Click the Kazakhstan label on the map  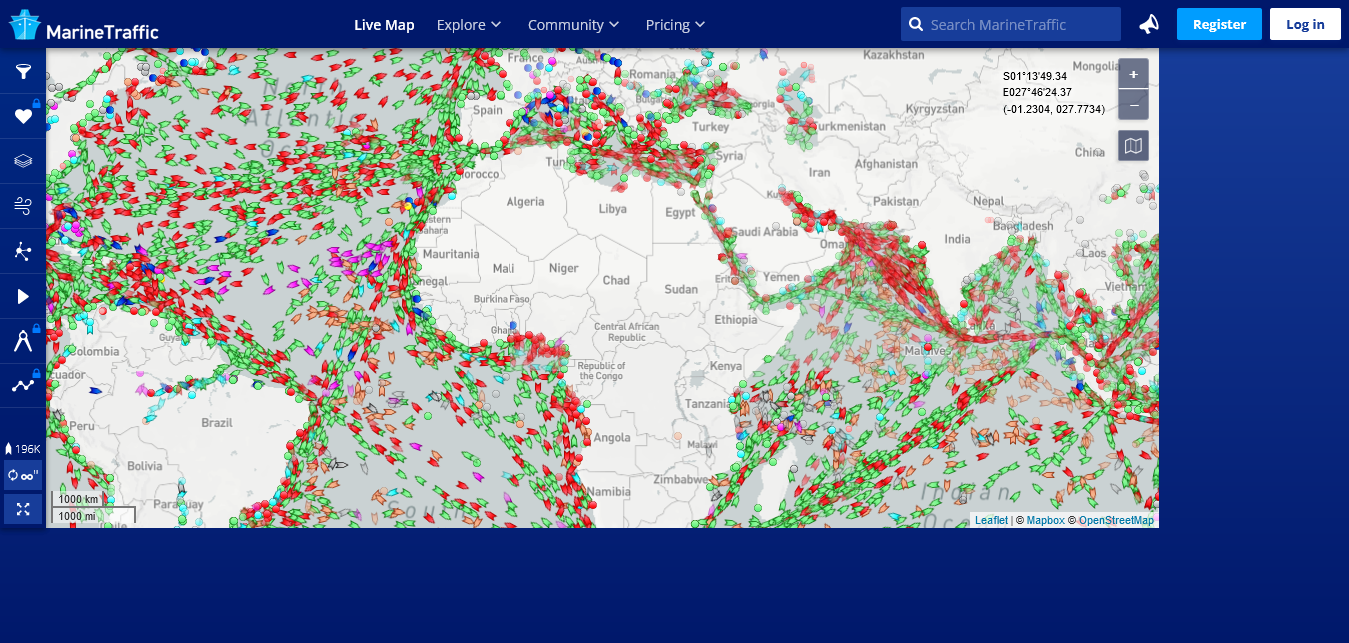893,54
